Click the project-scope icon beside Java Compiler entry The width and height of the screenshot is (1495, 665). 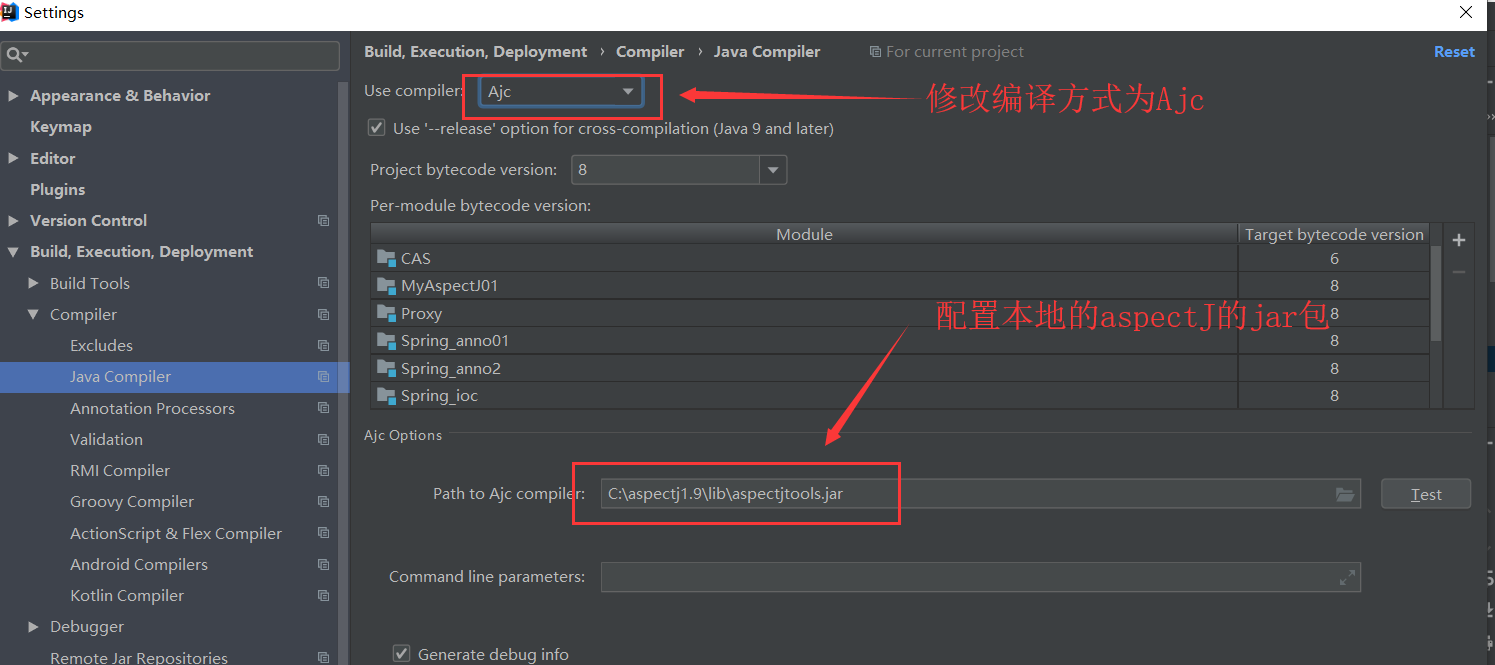click(x=323, y=377)
